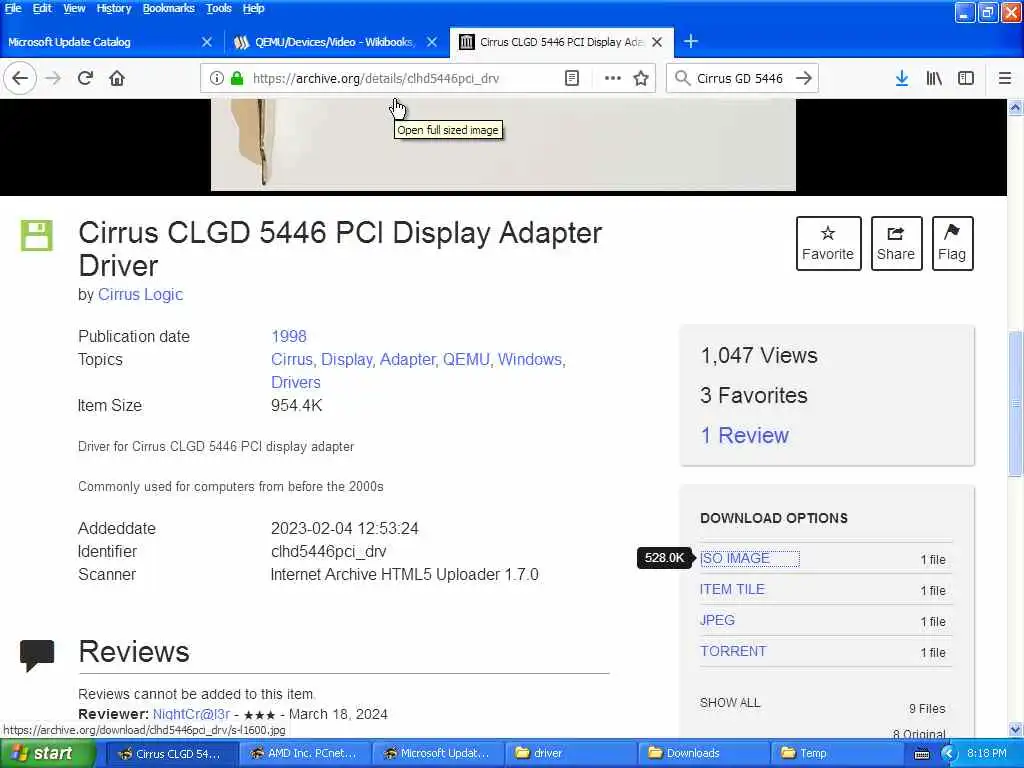Expand hidden system tray icons
The height and width of the screenshot is (768, 1024).
click(950, 754)
